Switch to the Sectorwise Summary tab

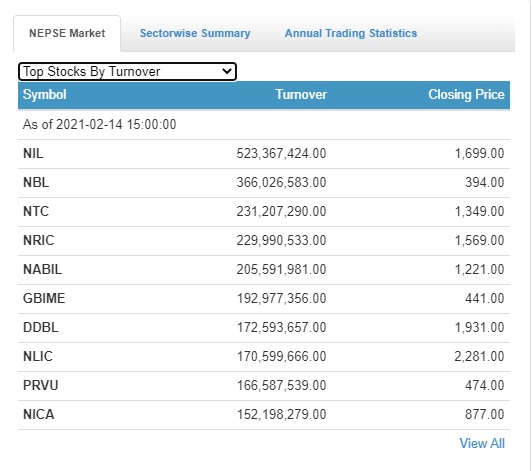[x=195, y=33]
